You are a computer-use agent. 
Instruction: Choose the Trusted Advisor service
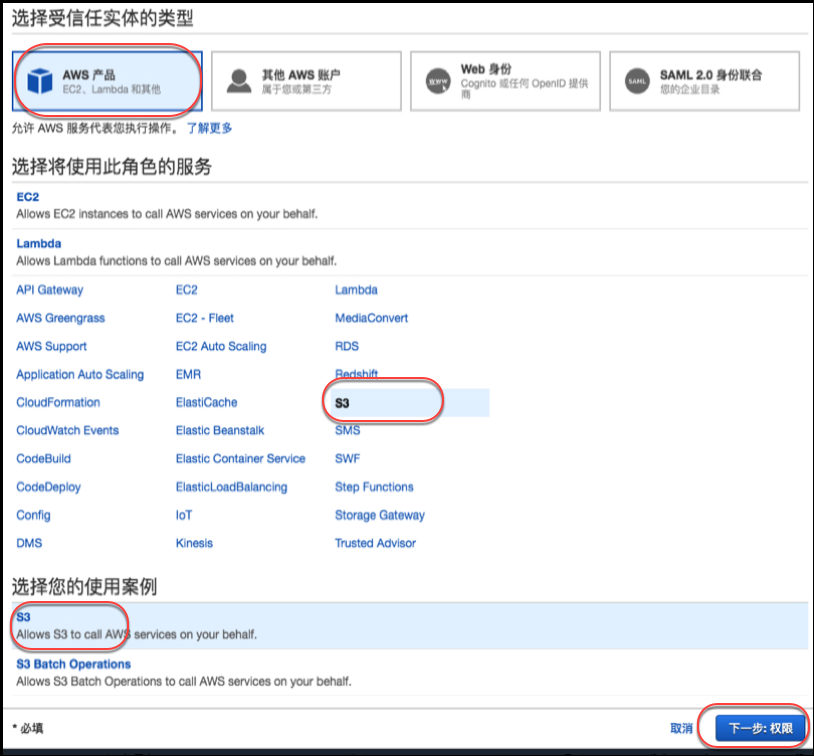(x=375, y=543)
